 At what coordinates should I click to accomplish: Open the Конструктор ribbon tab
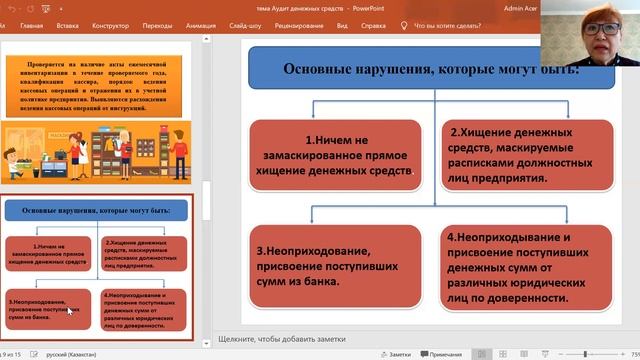pyautogui.click(x=110, y=26)
